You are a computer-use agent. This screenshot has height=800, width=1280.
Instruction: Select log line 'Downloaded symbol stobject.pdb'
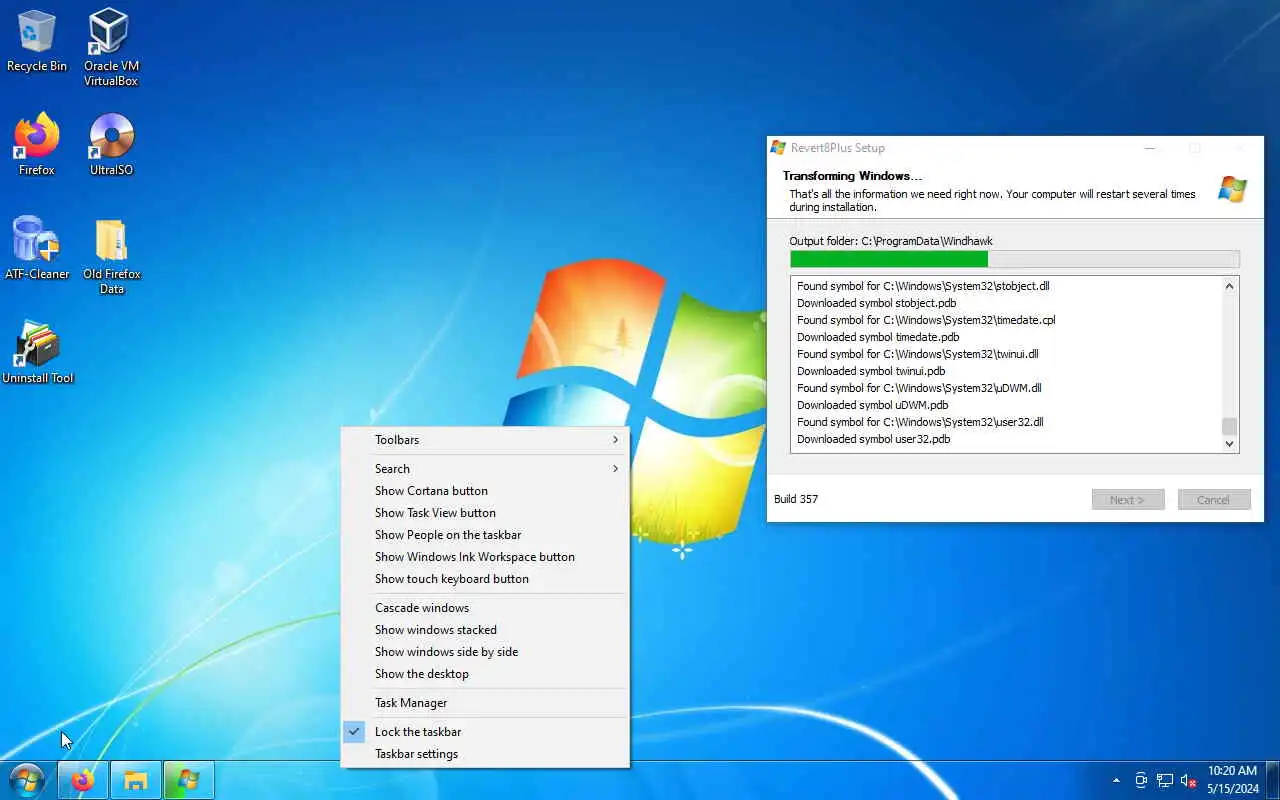coord(876,303)
